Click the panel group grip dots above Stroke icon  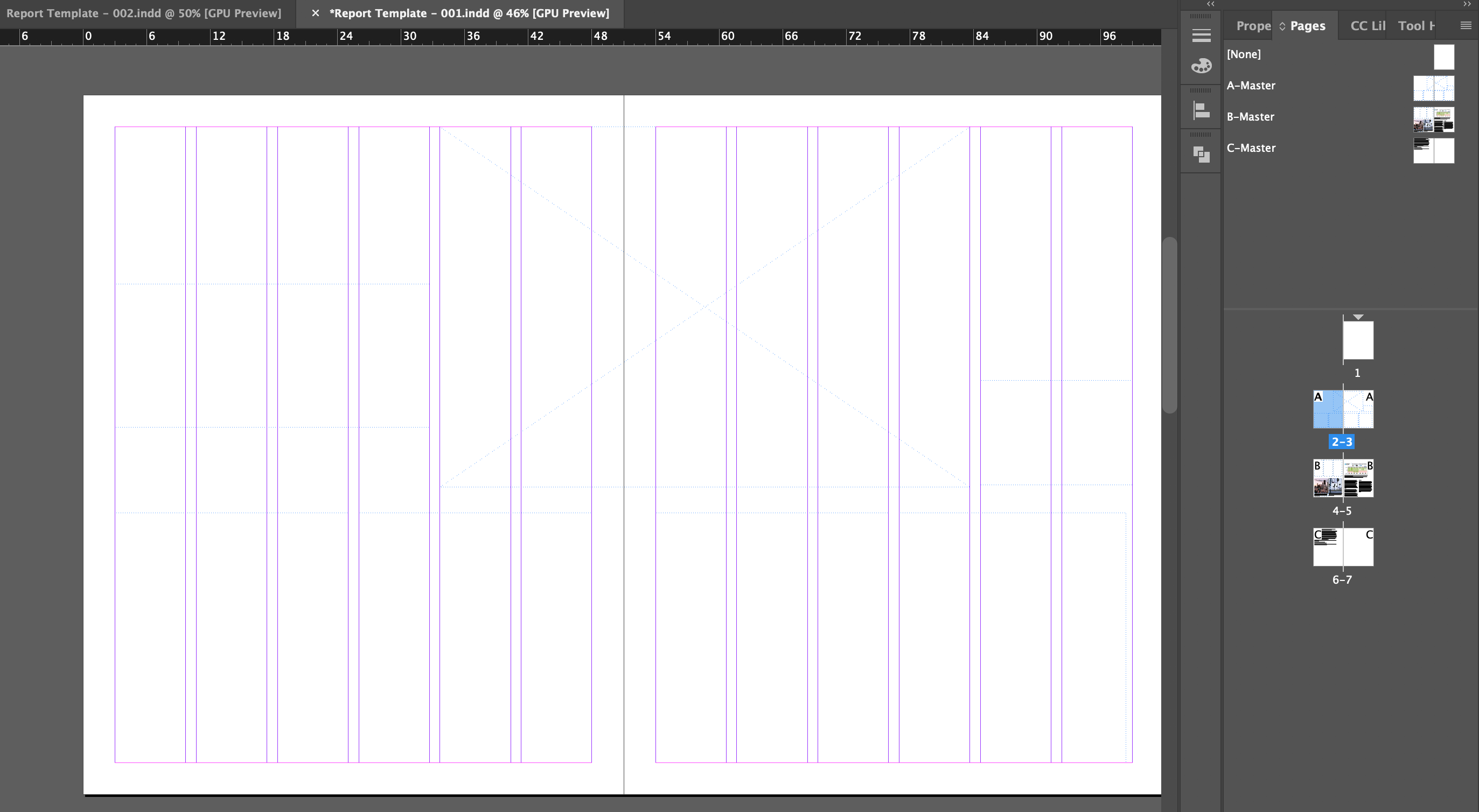(1201, 89)
